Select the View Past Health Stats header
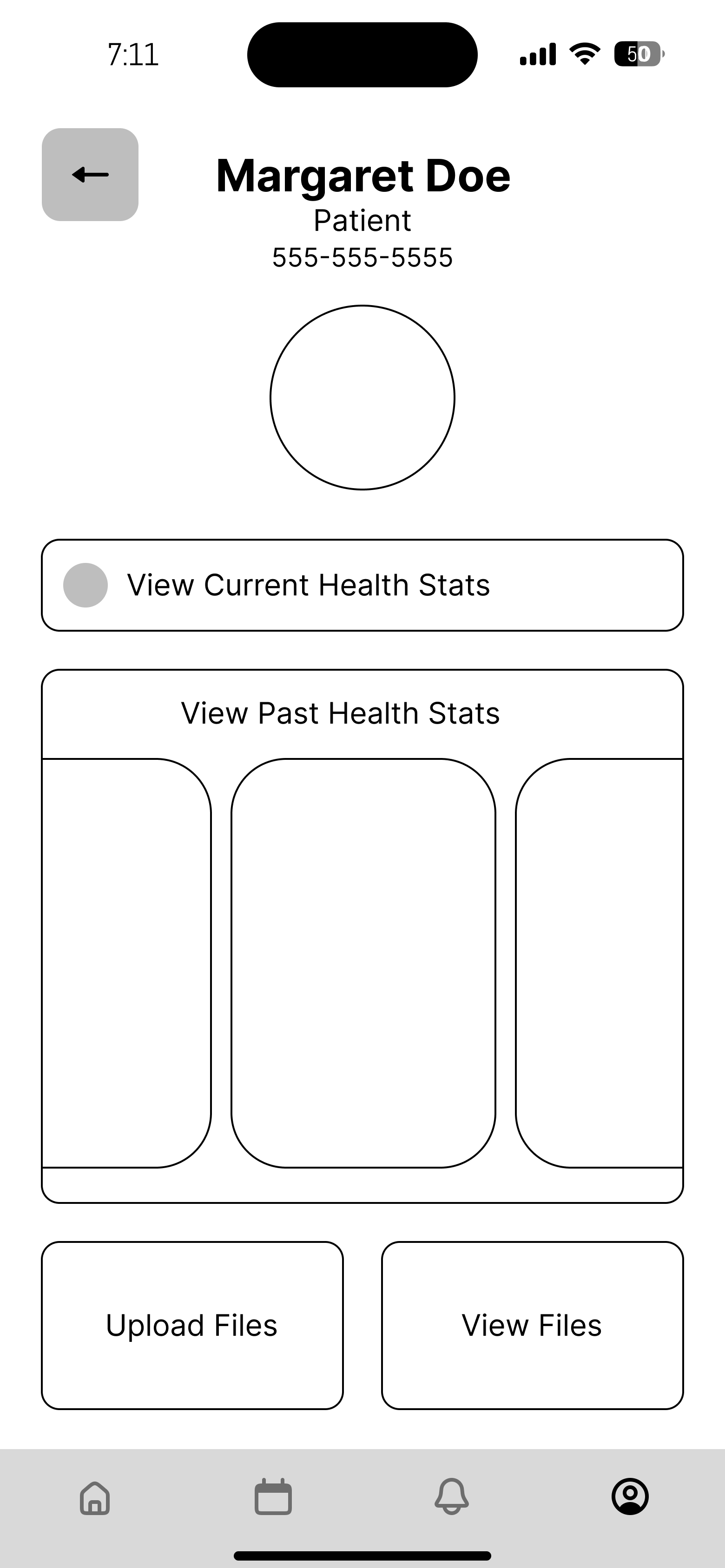 click(341, 713)
